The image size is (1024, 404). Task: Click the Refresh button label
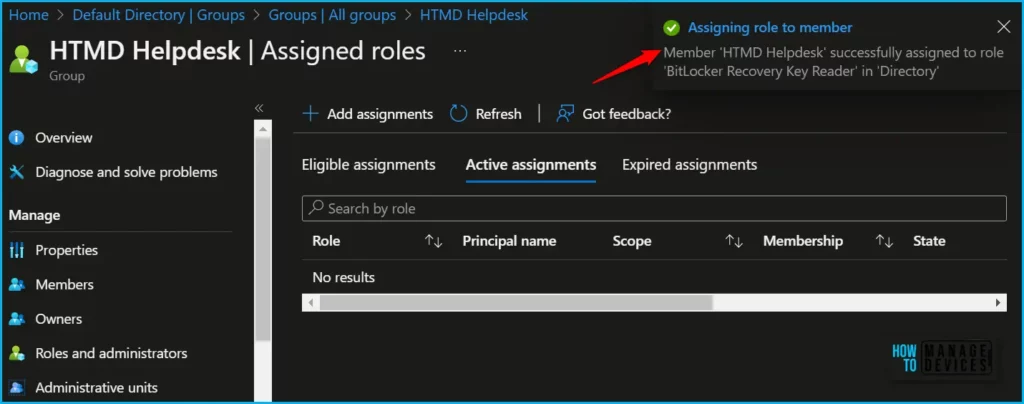(498, 114)
